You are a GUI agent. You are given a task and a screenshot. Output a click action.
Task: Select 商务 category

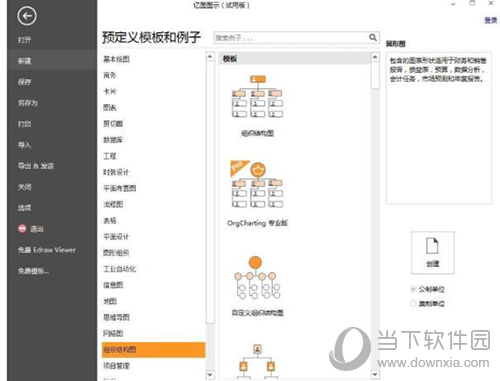110,75
